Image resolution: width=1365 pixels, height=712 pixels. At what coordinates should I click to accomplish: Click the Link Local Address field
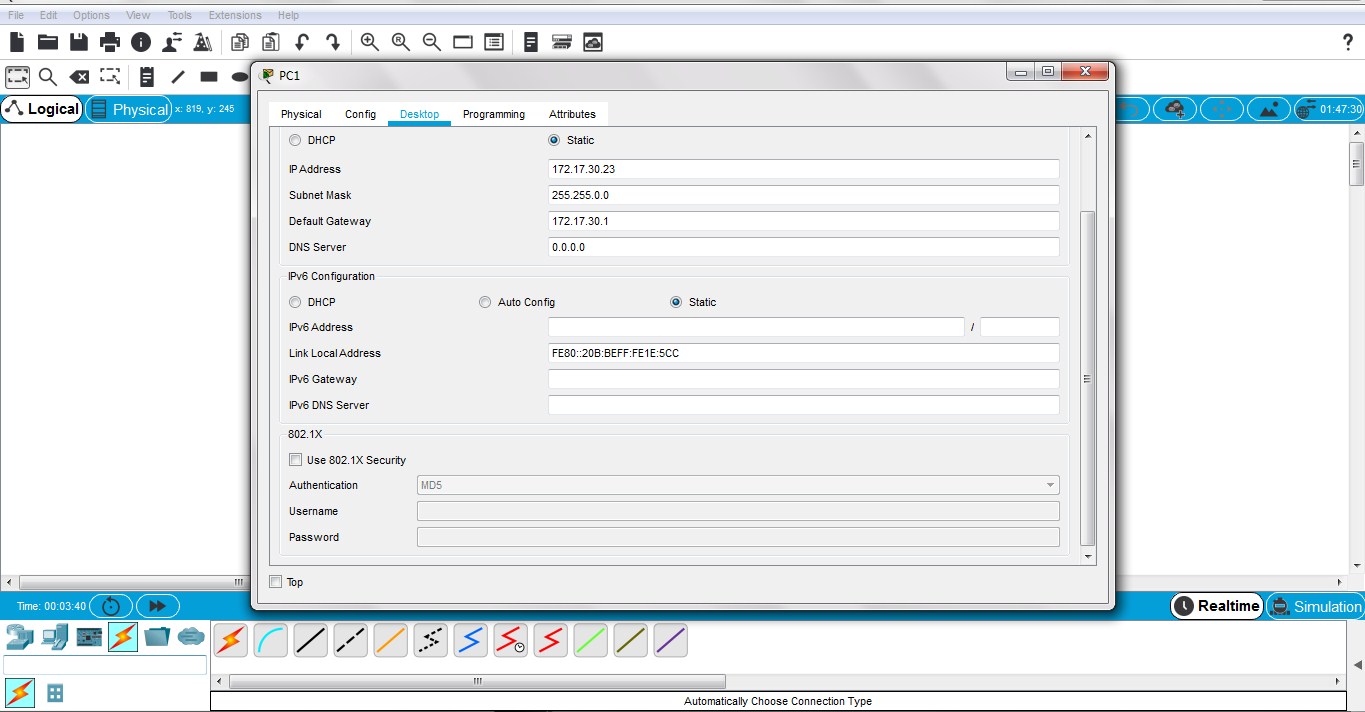pos(803,353)
